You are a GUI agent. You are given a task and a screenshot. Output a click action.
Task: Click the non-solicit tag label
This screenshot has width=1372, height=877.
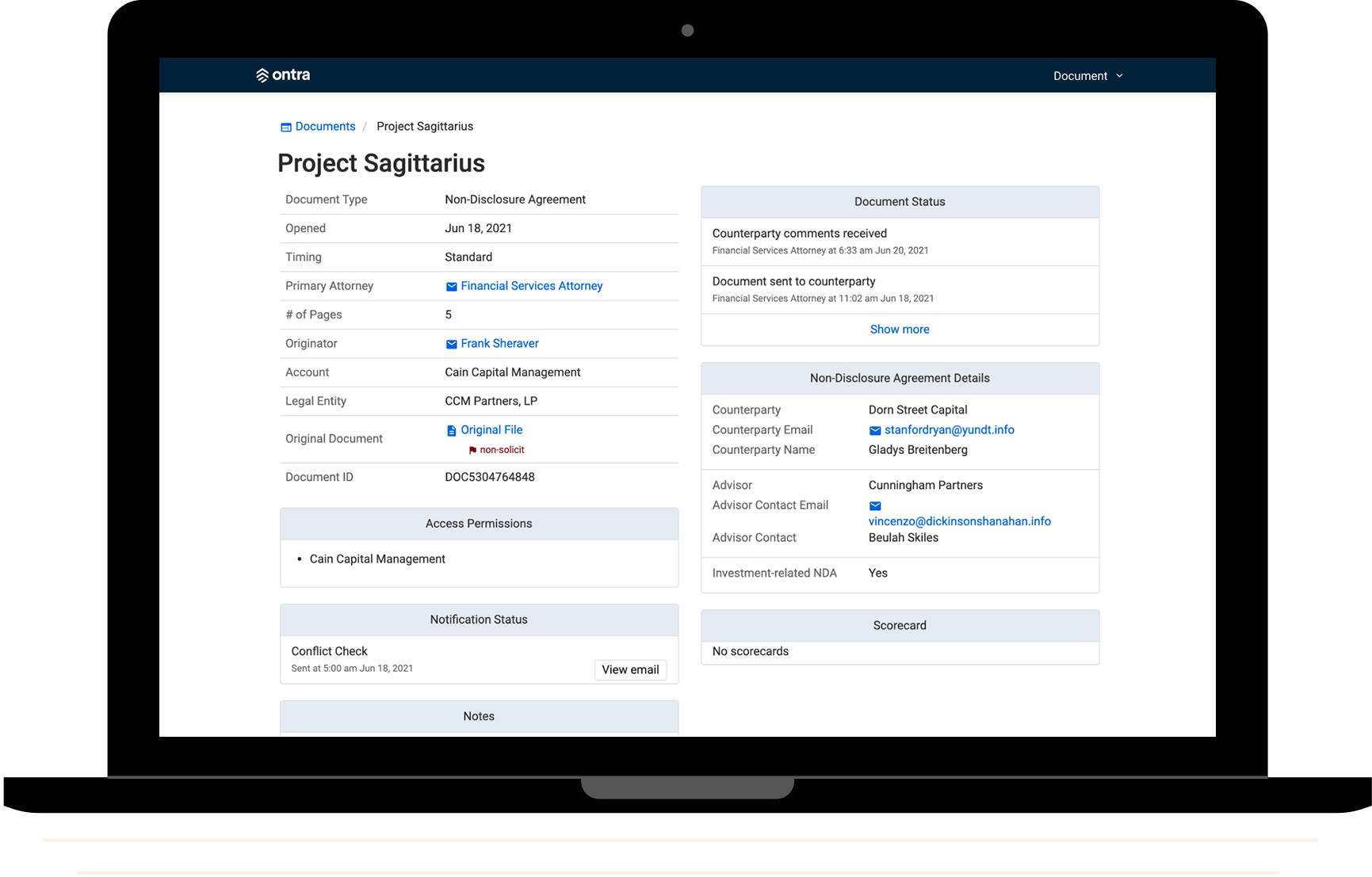click(502, 450)
